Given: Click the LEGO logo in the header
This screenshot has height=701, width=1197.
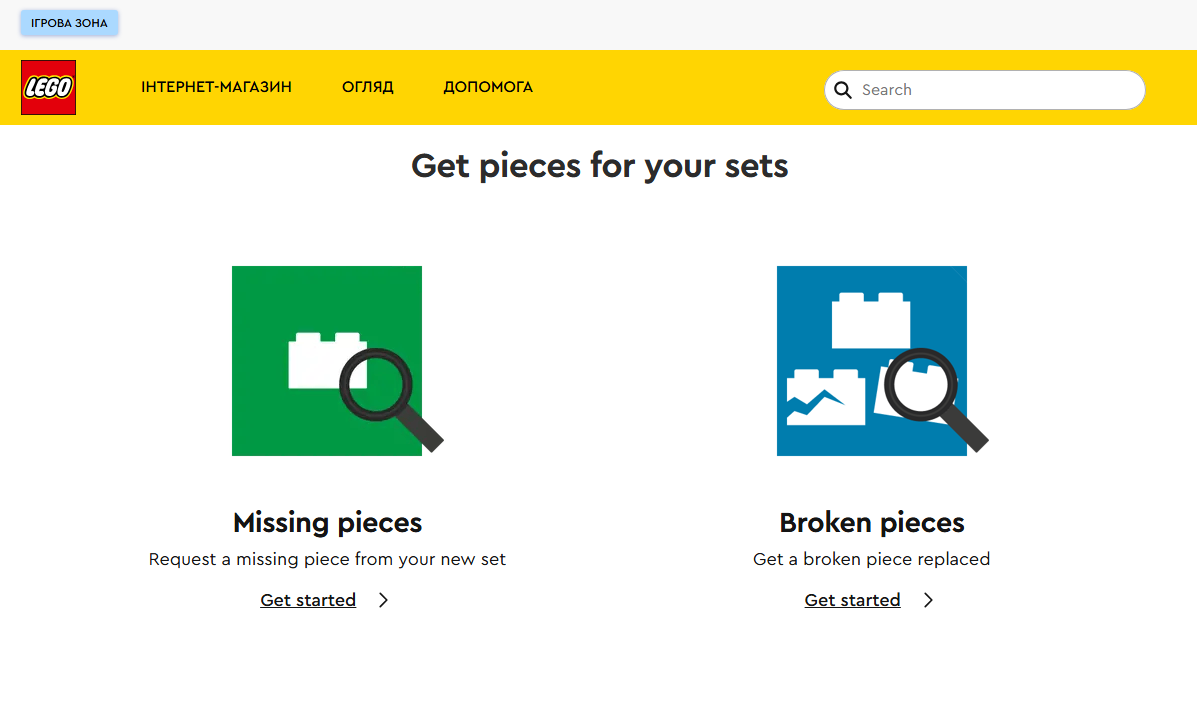Looking at the screenshot, I should (x=48, y=88).
